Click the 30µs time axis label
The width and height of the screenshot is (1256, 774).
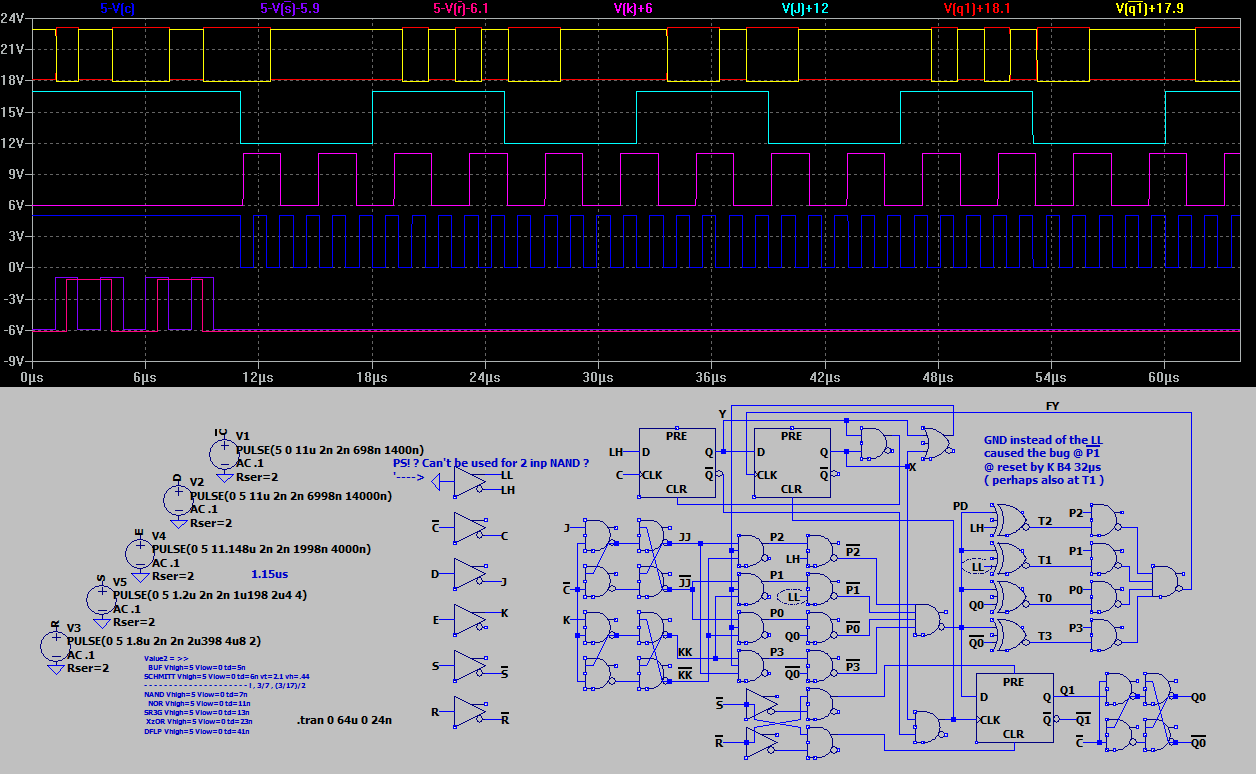click(598, 377)
